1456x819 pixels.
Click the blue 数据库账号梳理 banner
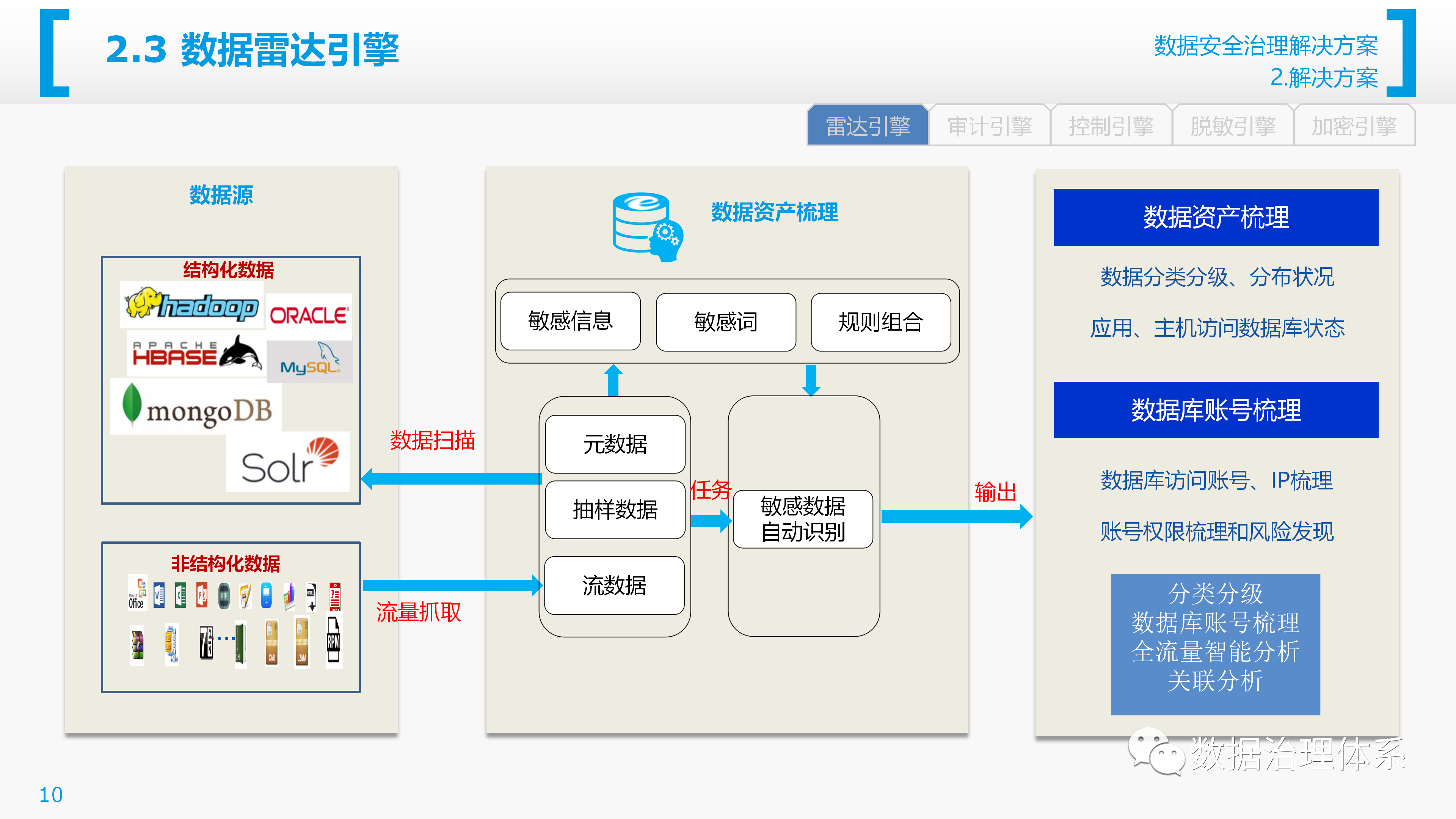[x=1216, y=410]
